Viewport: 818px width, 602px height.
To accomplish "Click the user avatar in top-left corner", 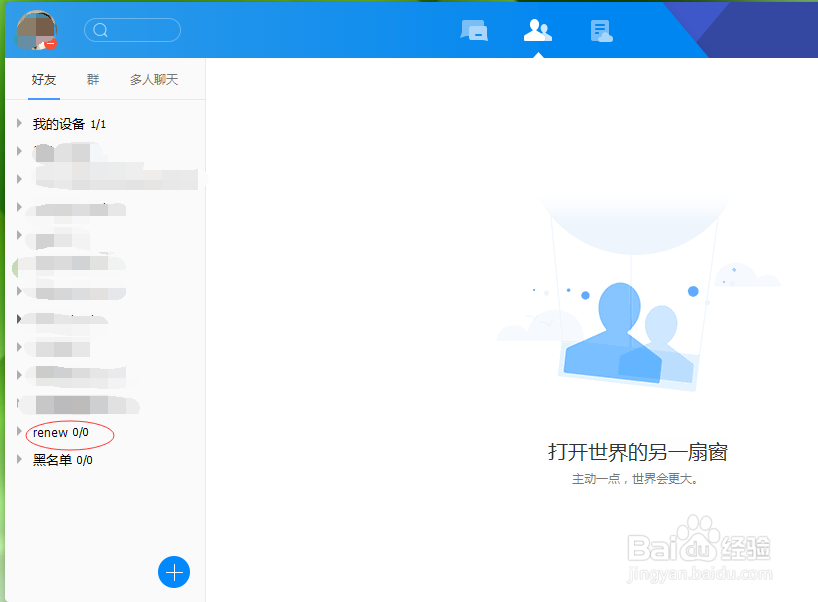I will click(35, 30).
